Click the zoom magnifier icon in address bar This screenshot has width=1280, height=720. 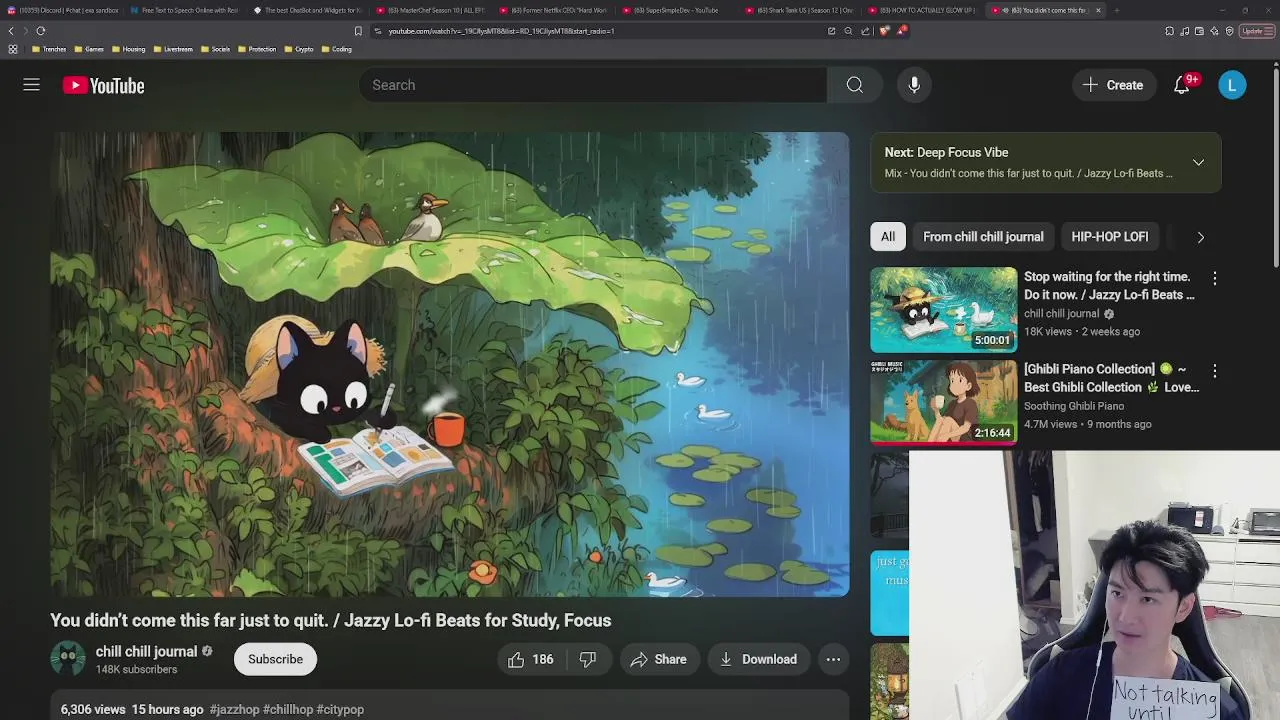[x=848, y=31]
